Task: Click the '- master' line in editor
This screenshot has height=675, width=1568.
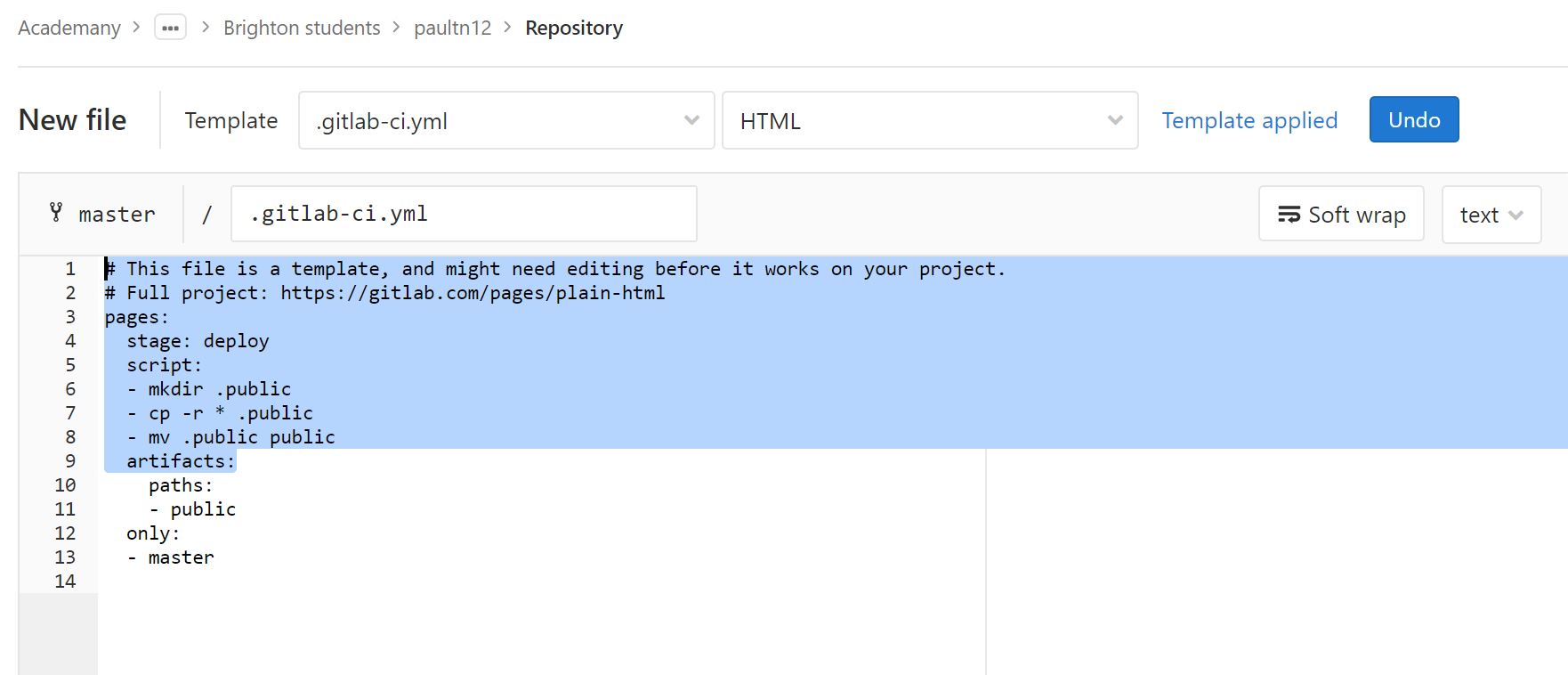Action: [x=181, y=557]
